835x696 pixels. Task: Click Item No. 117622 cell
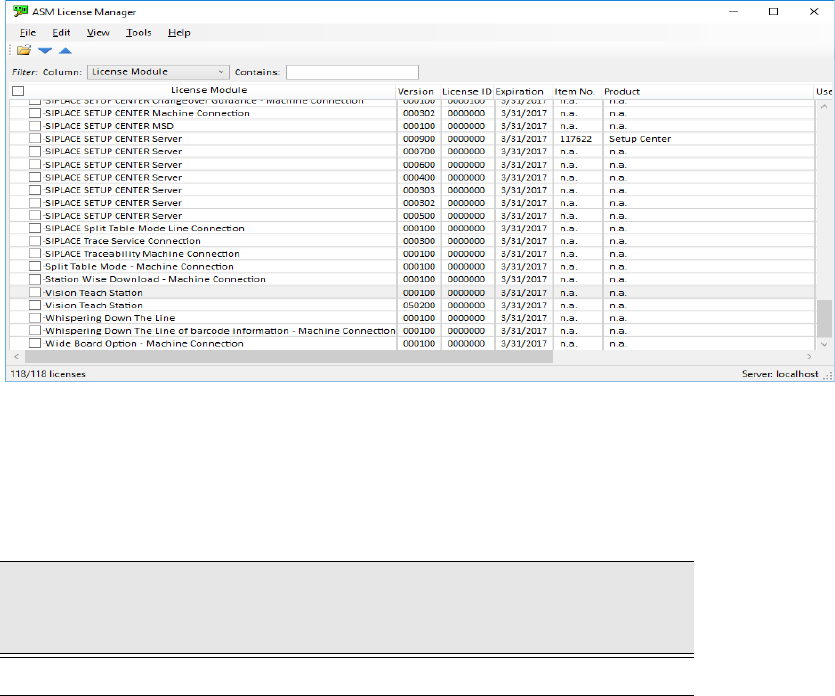click(x=576, y=139)
